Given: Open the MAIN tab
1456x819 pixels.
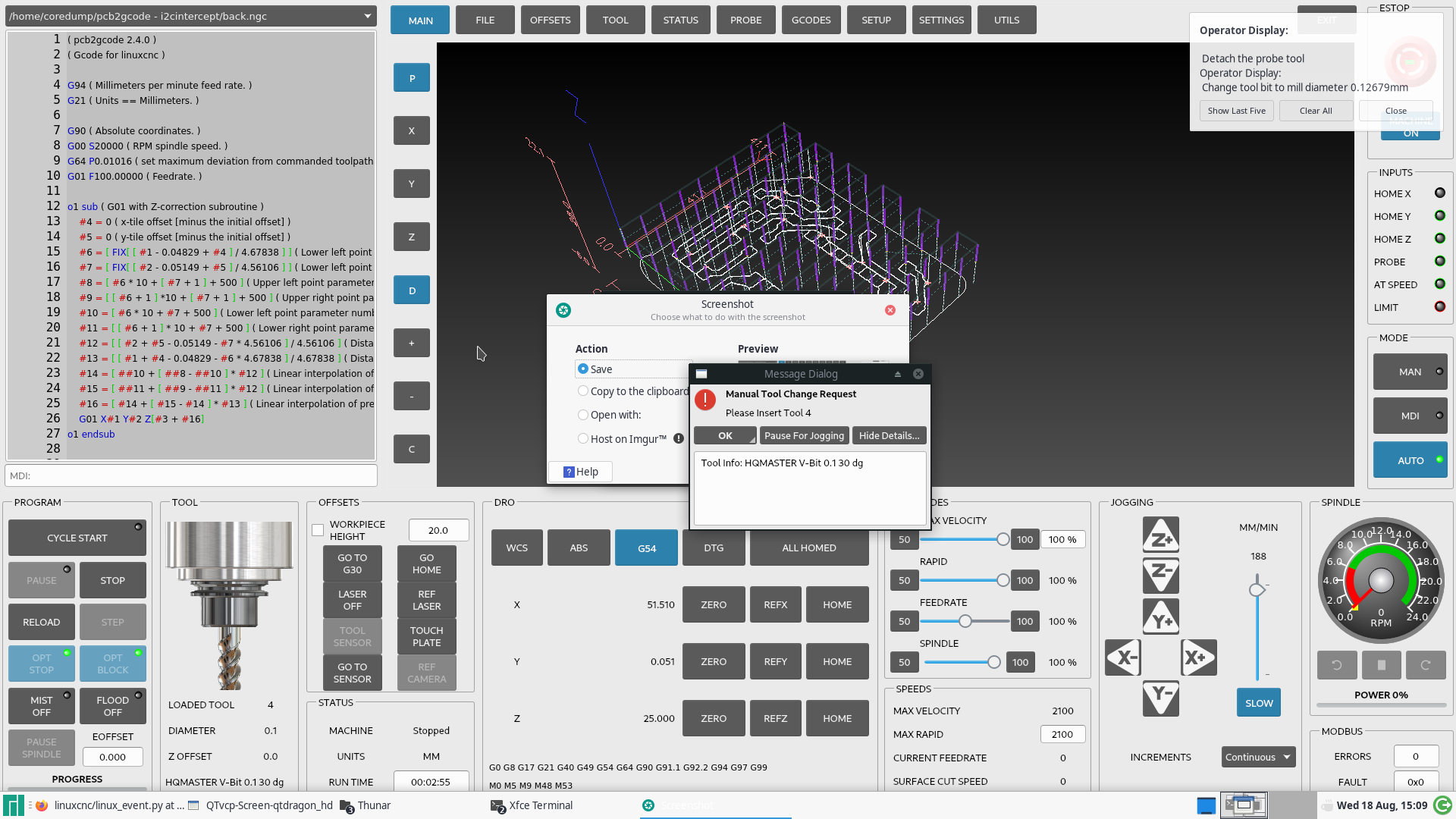Looking at the screenshot, I should tap(420, 20).
